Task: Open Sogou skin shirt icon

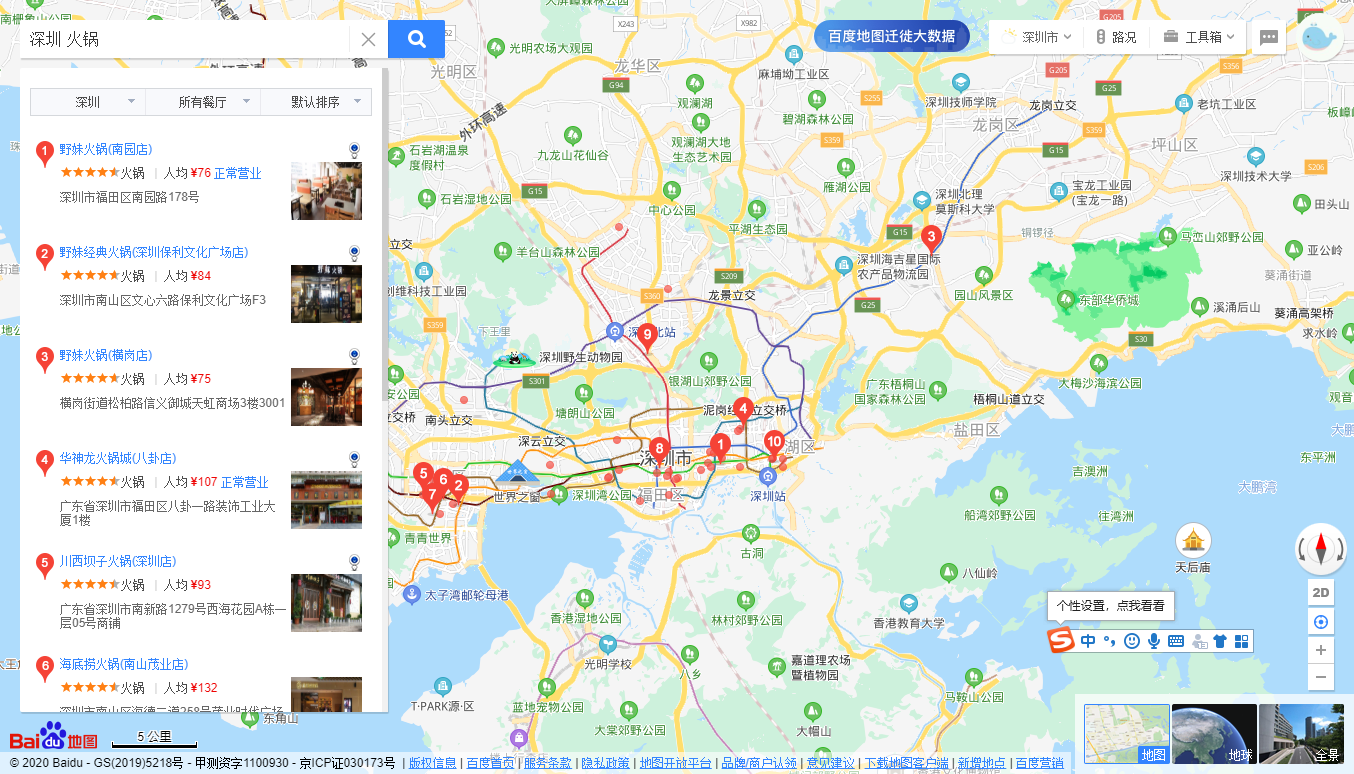Action: [x=1219, y=641]
